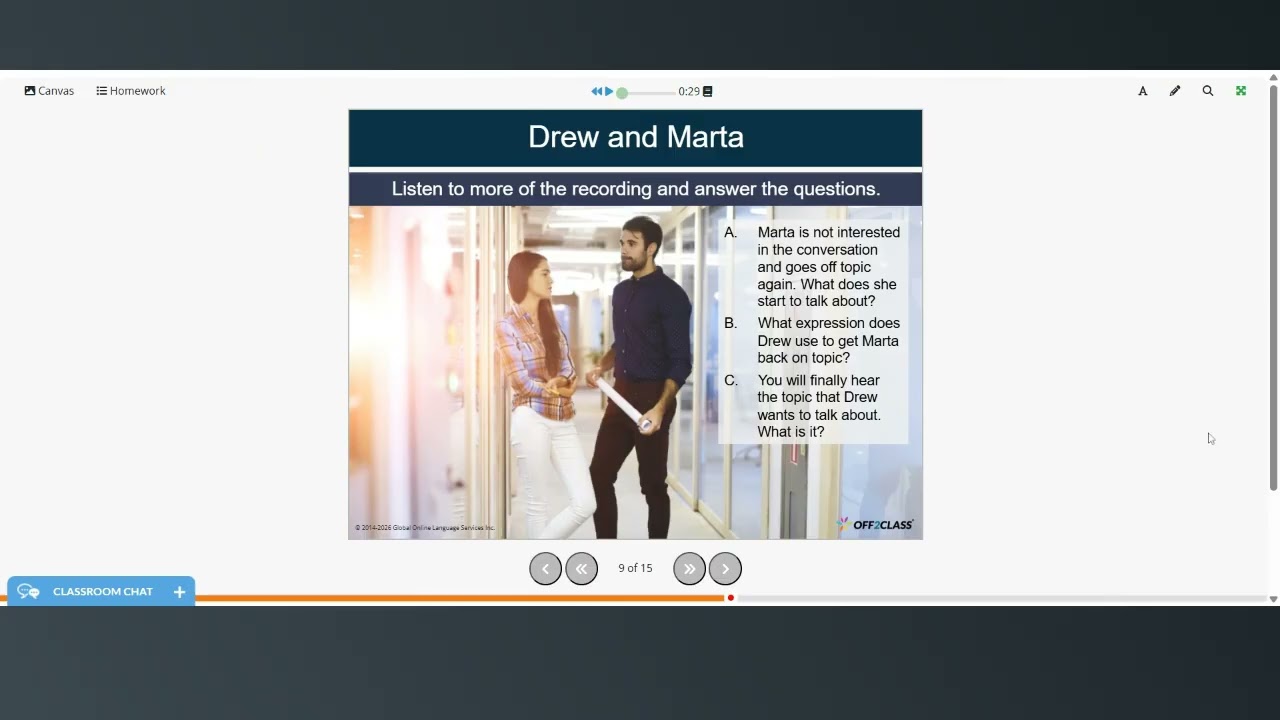Image resolution: width=1280 pixels, height=720 pixels.
Task: Click the 'Listen to more of the recording' instruction
Action: [636, 189]
